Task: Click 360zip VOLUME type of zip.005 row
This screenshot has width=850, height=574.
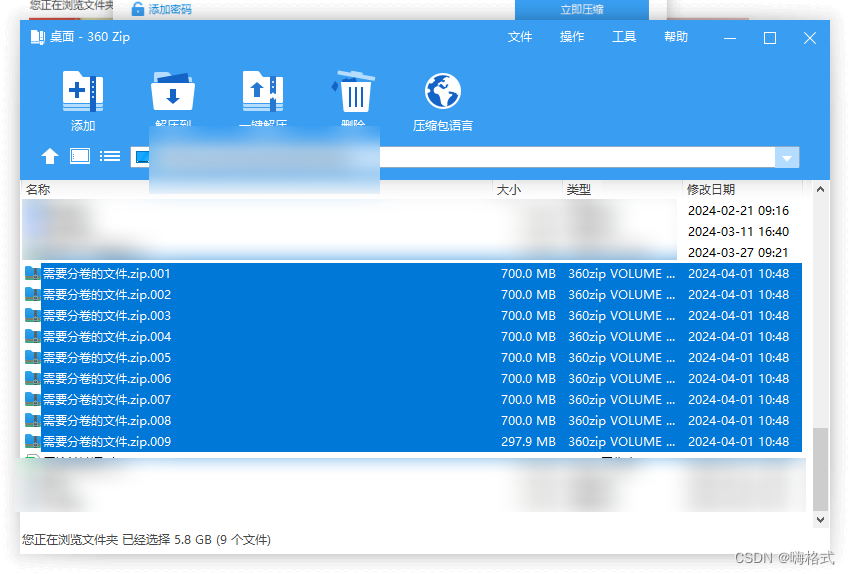Action: click(x=621, y=358)
